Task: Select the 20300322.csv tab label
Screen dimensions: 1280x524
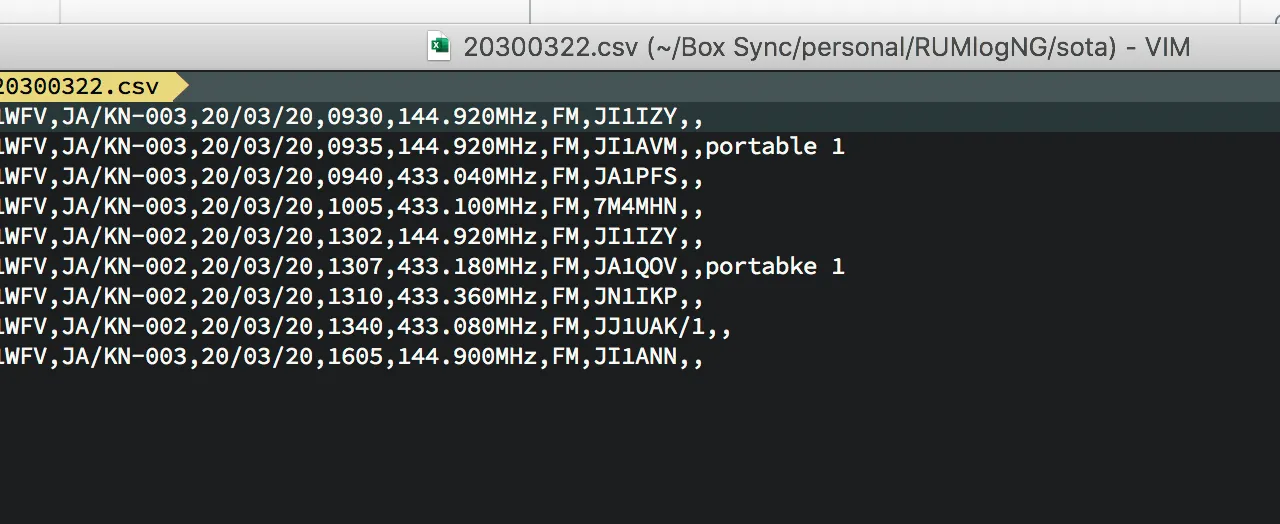Action: (x=80, y=86)
